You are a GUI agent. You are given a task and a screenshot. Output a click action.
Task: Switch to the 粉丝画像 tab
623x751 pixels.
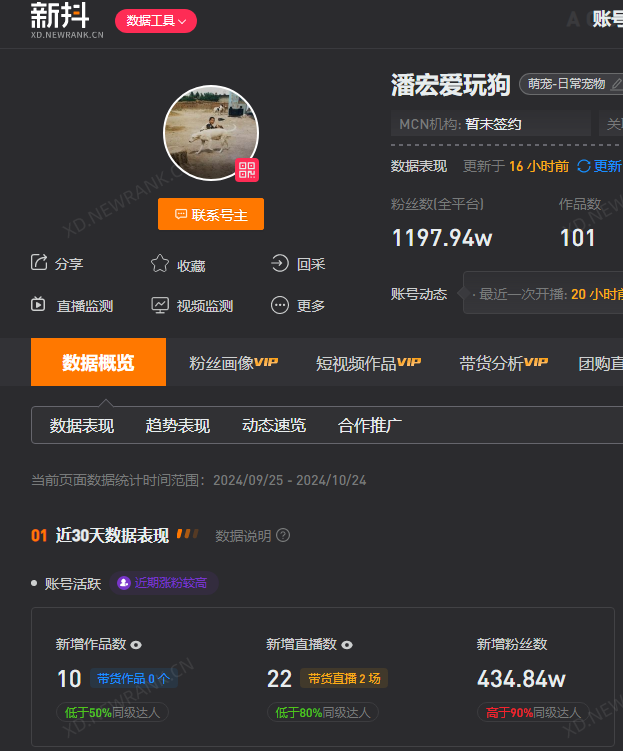point(234,363)
